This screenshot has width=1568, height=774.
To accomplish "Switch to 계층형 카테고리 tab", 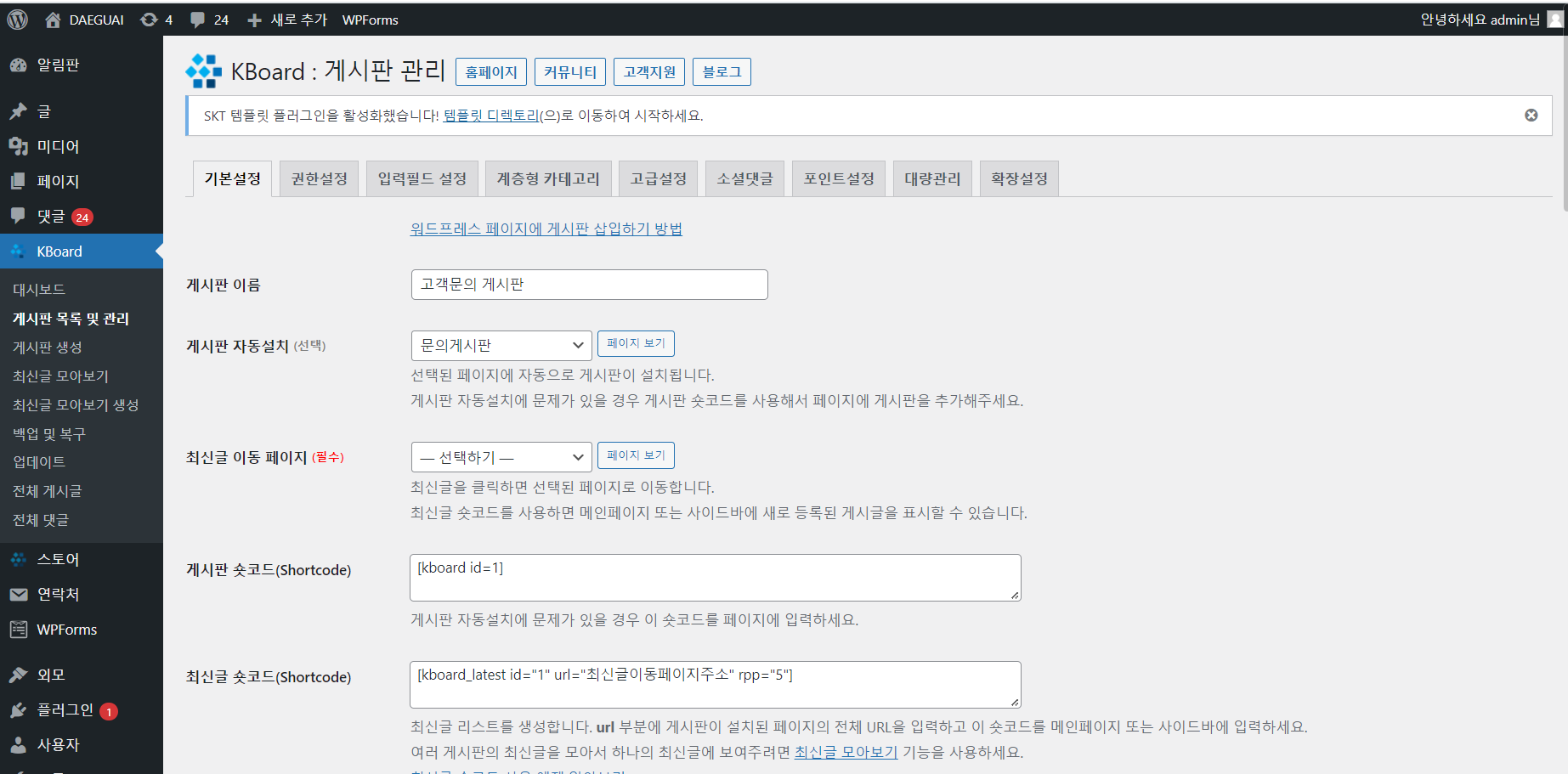I will click(548, 179).
